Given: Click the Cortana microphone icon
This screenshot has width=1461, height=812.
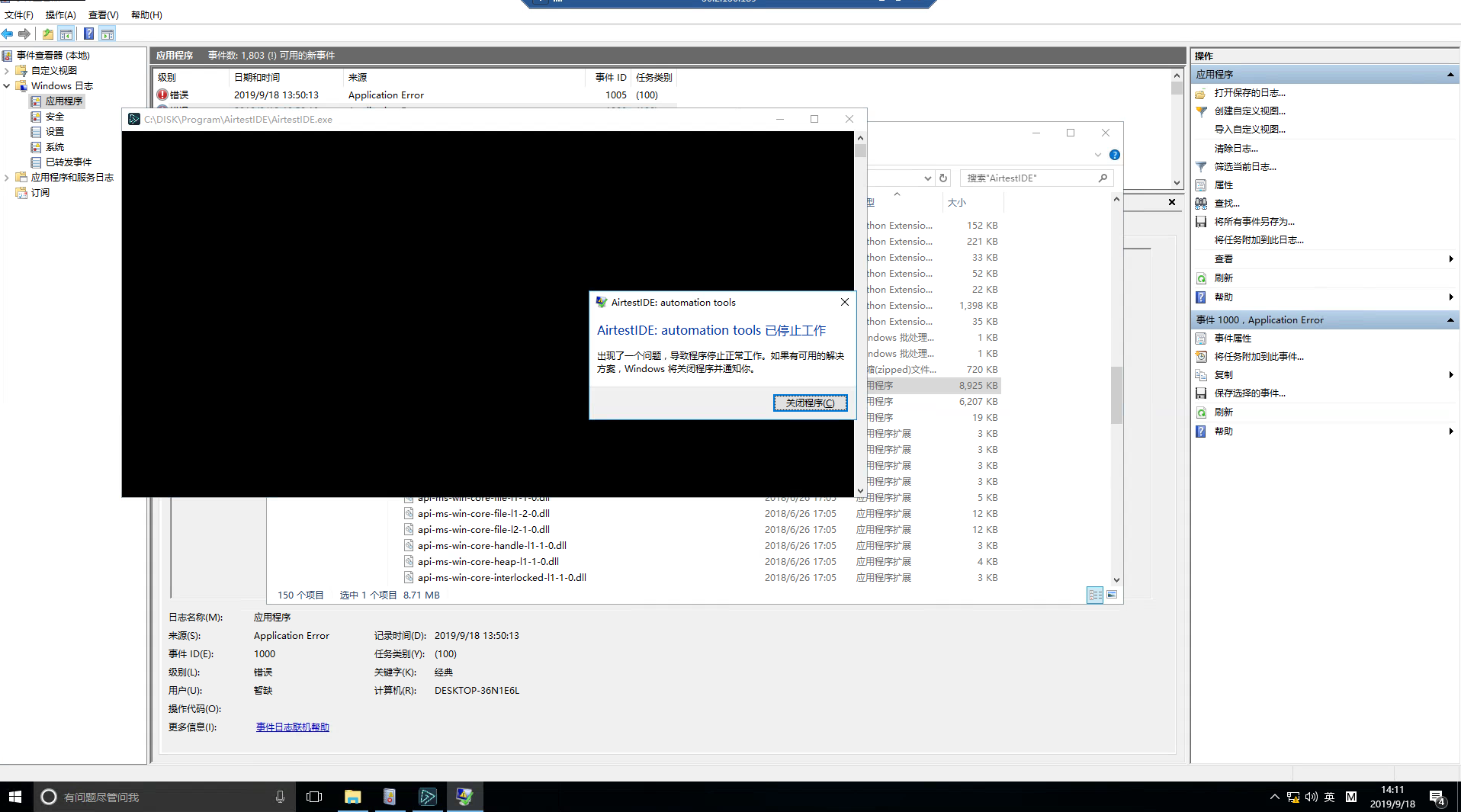Looking at the screenshot, I should pyautogui.click(x=280, y=797).
